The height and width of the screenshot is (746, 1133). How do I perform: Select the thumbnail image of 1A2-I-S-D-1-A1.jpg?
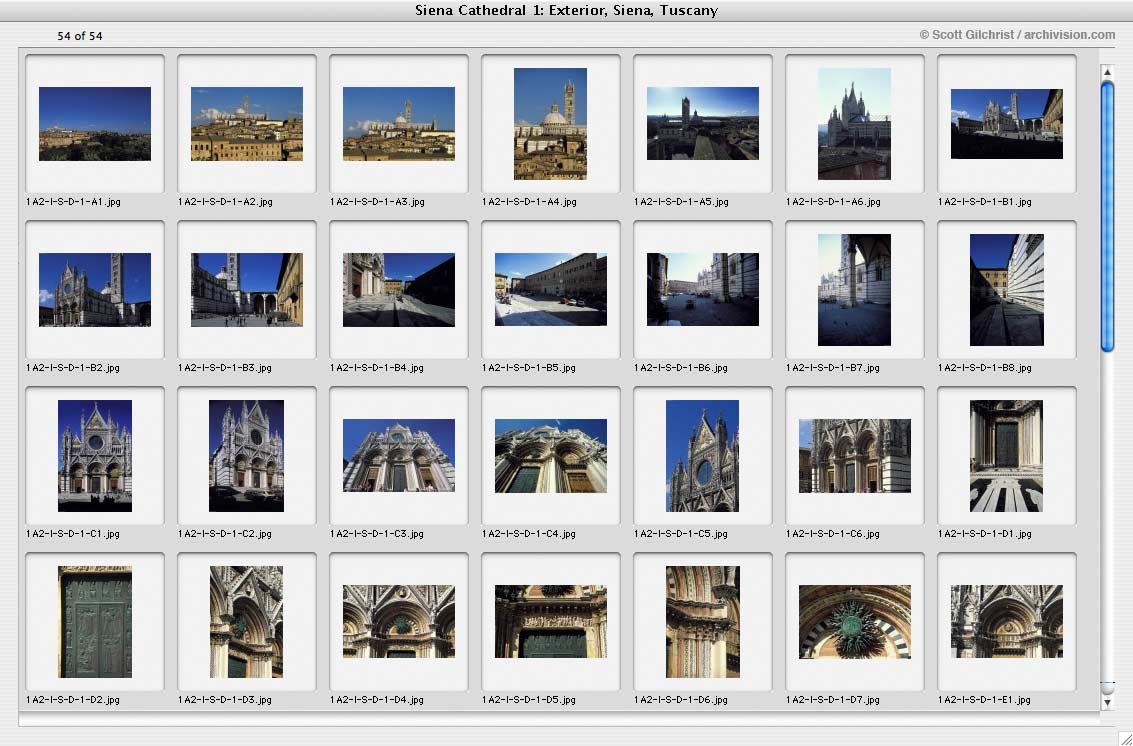click(95, 124)
